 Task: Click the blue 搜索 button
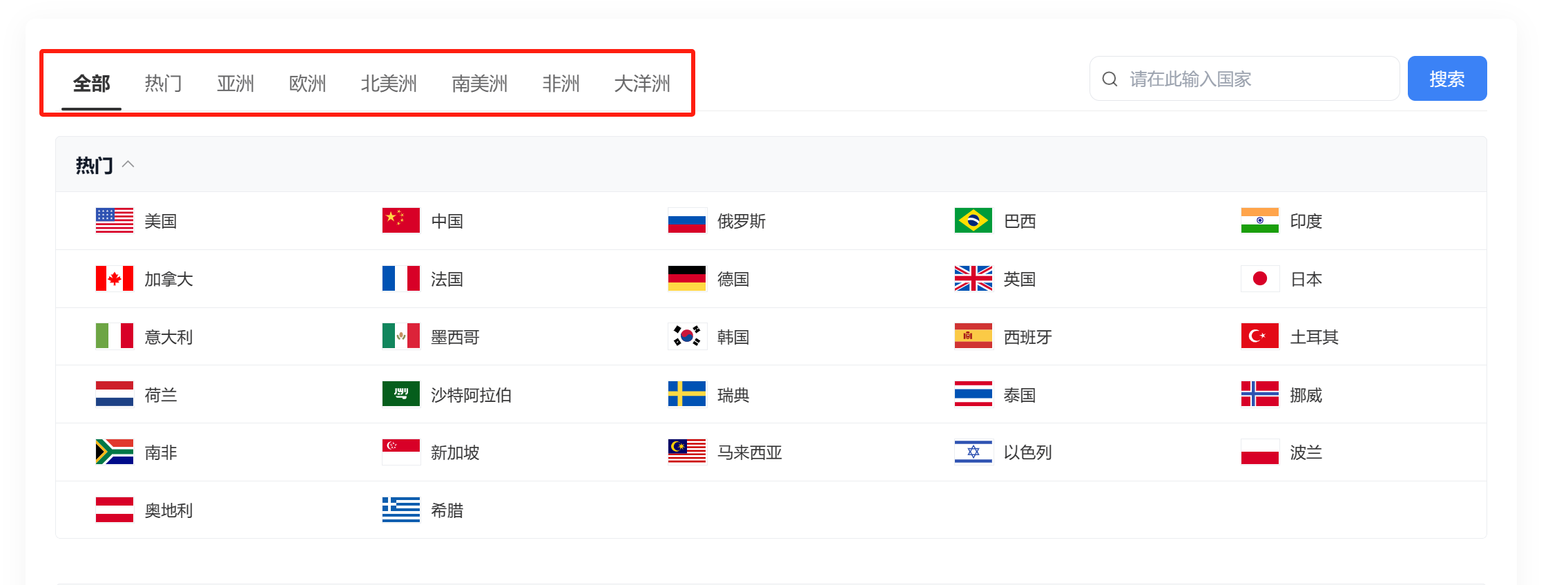1447,79
